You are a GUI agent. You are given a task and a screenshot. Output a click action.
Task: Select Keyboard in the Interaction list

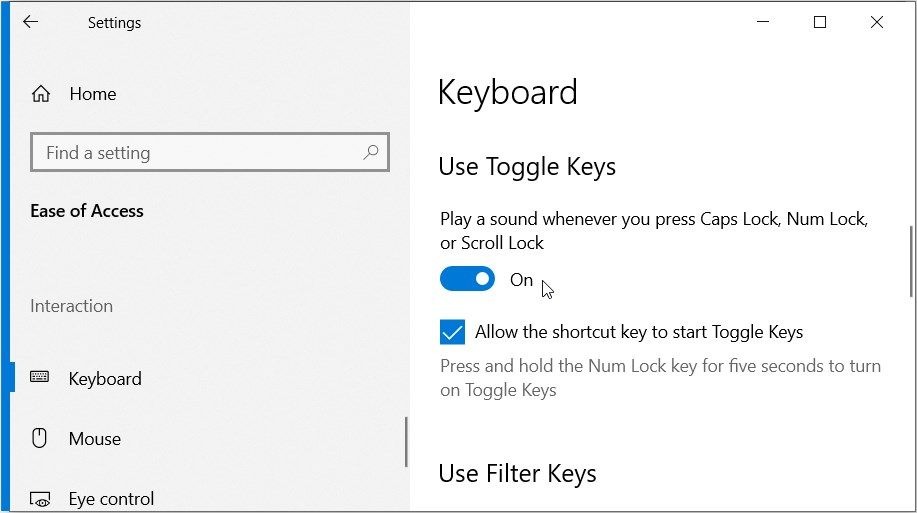105,378
